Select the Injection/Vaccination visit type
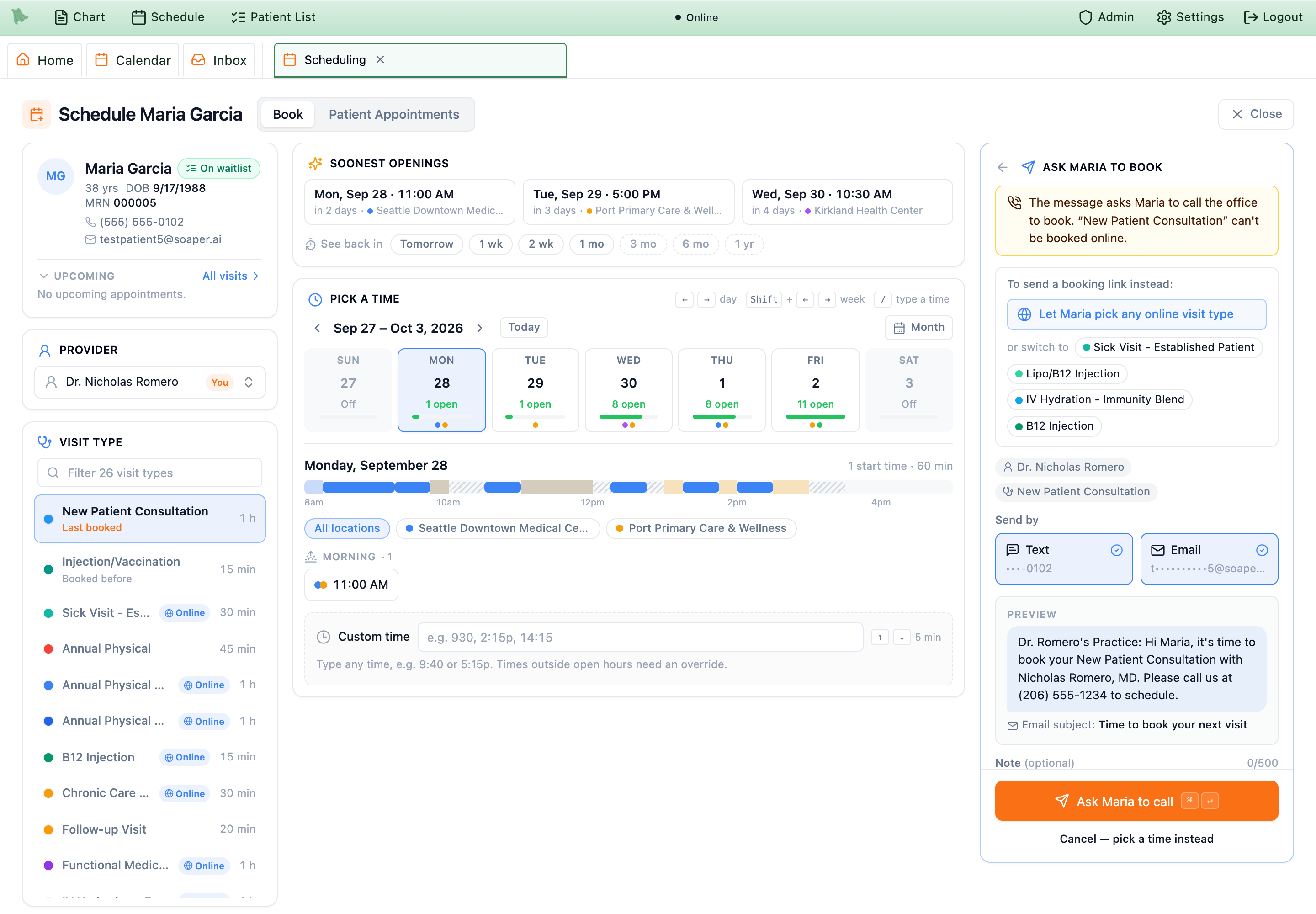This screenshot has height=914, width=1316. pyautogui.click(x=150, y=569)
